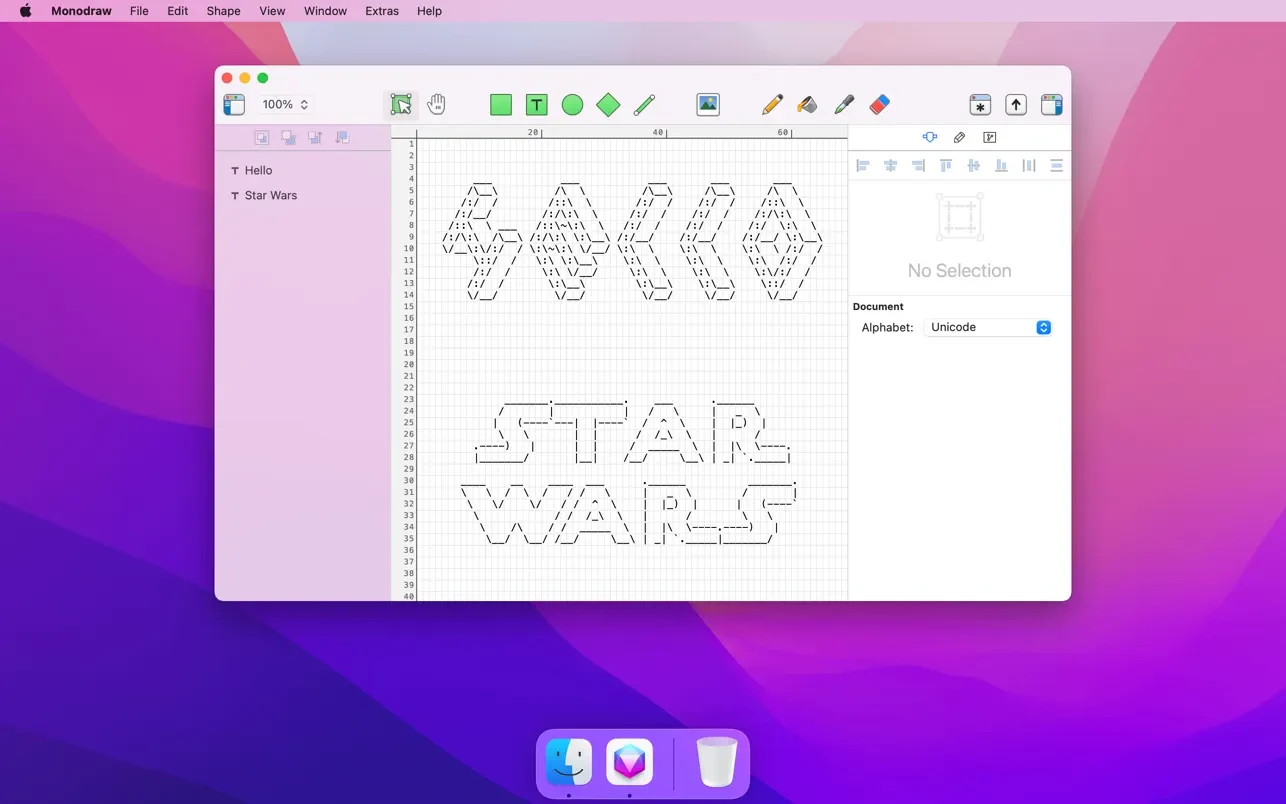Open the Shape menu

(x=223, y=11)
